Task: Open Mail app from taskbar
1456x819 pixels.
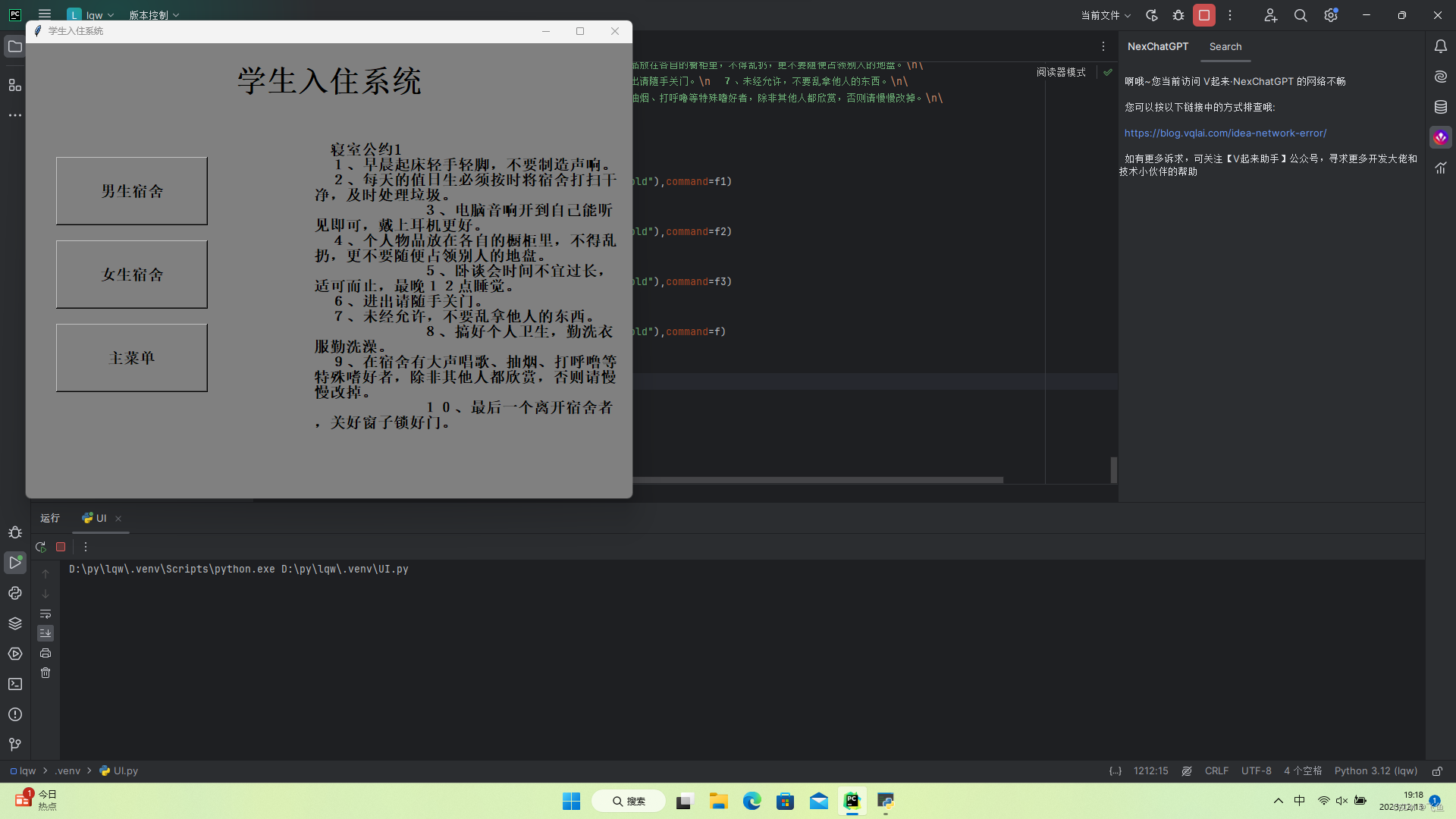Action: (x=818, y=802)
